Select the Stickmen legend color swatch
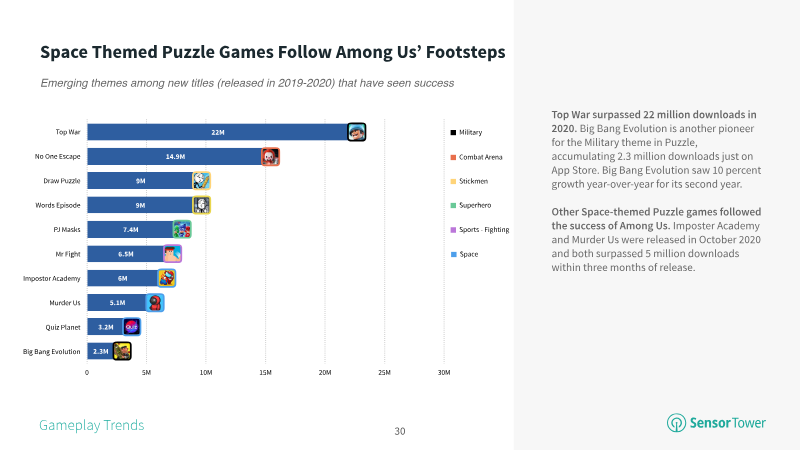Viewport: 800px width, 450px height. click(x=453, y=181)
